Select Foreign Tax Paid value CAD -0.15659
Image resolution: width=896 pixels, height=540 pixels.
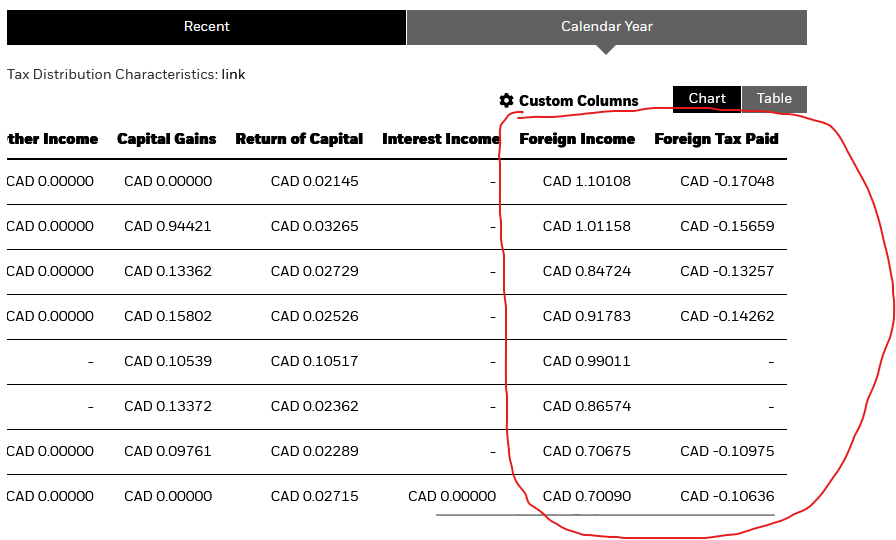tap(727, 226)
